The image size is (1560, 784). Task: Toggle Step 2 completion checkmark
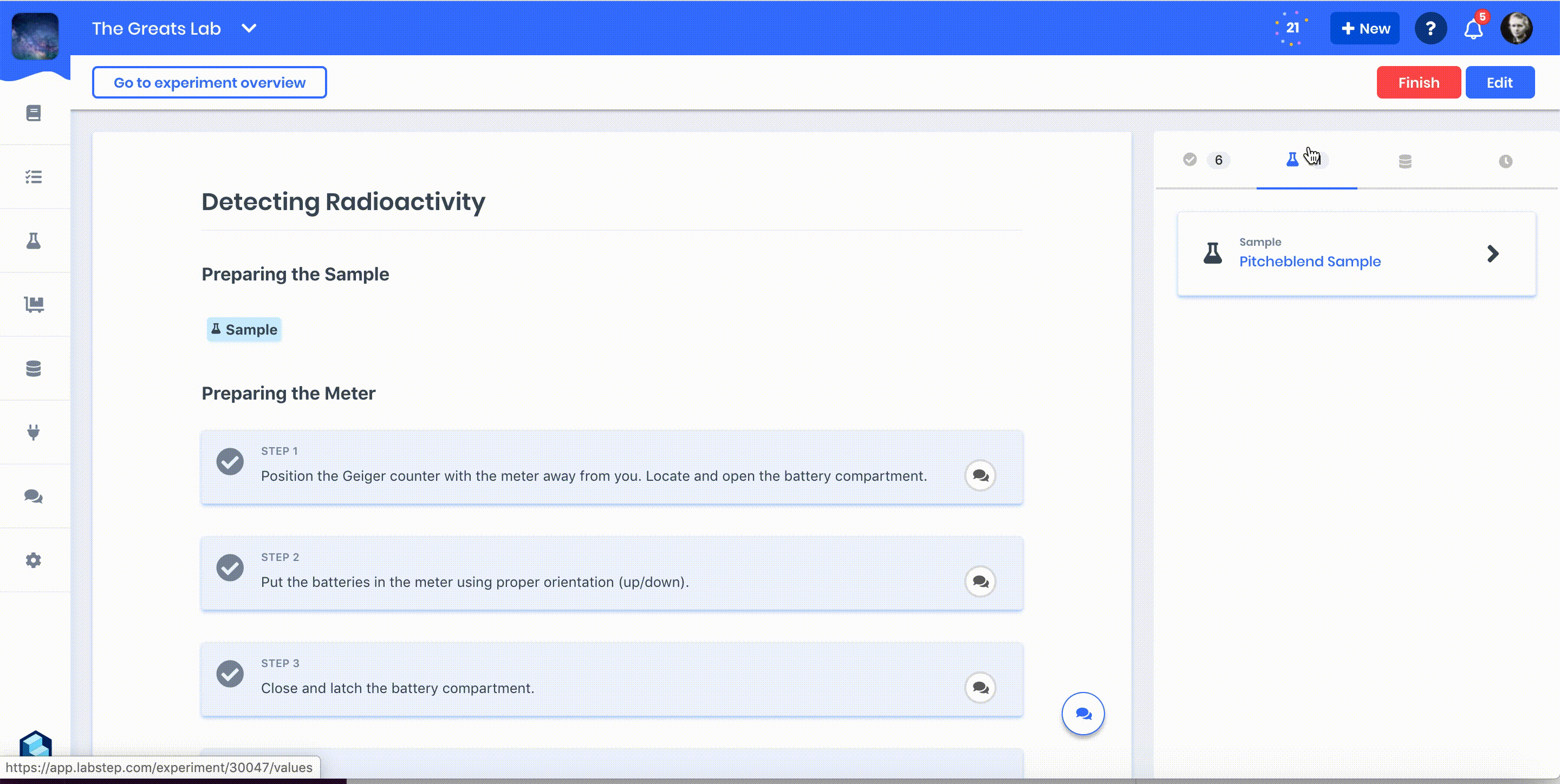tap(230, 568)
